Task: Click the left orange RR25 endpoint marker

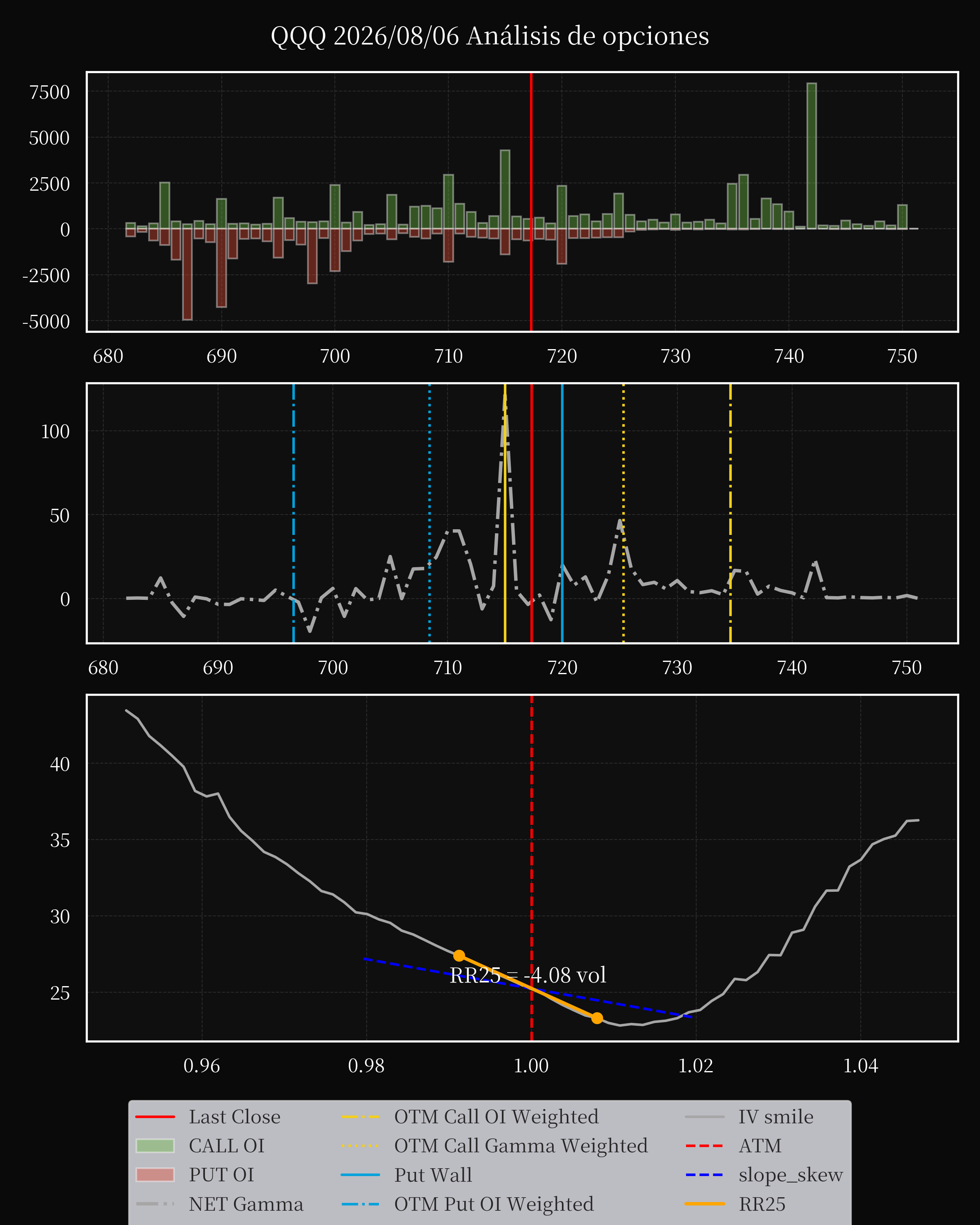Action: coord(459,955)
